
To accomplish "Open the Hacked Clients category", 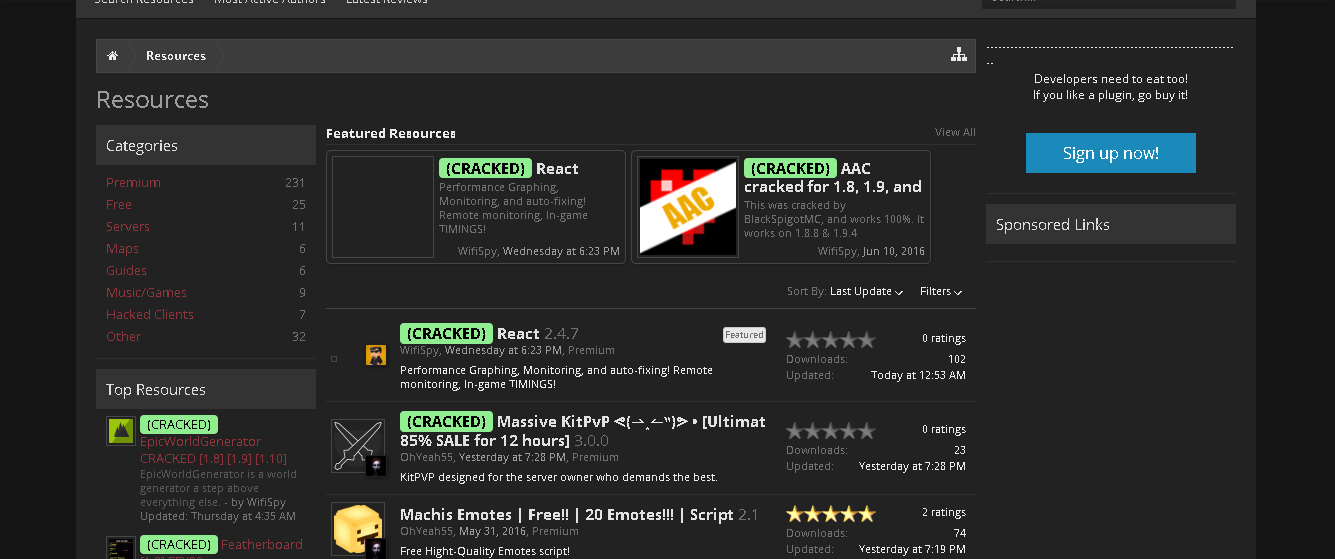I will click(x=150, y=314).
